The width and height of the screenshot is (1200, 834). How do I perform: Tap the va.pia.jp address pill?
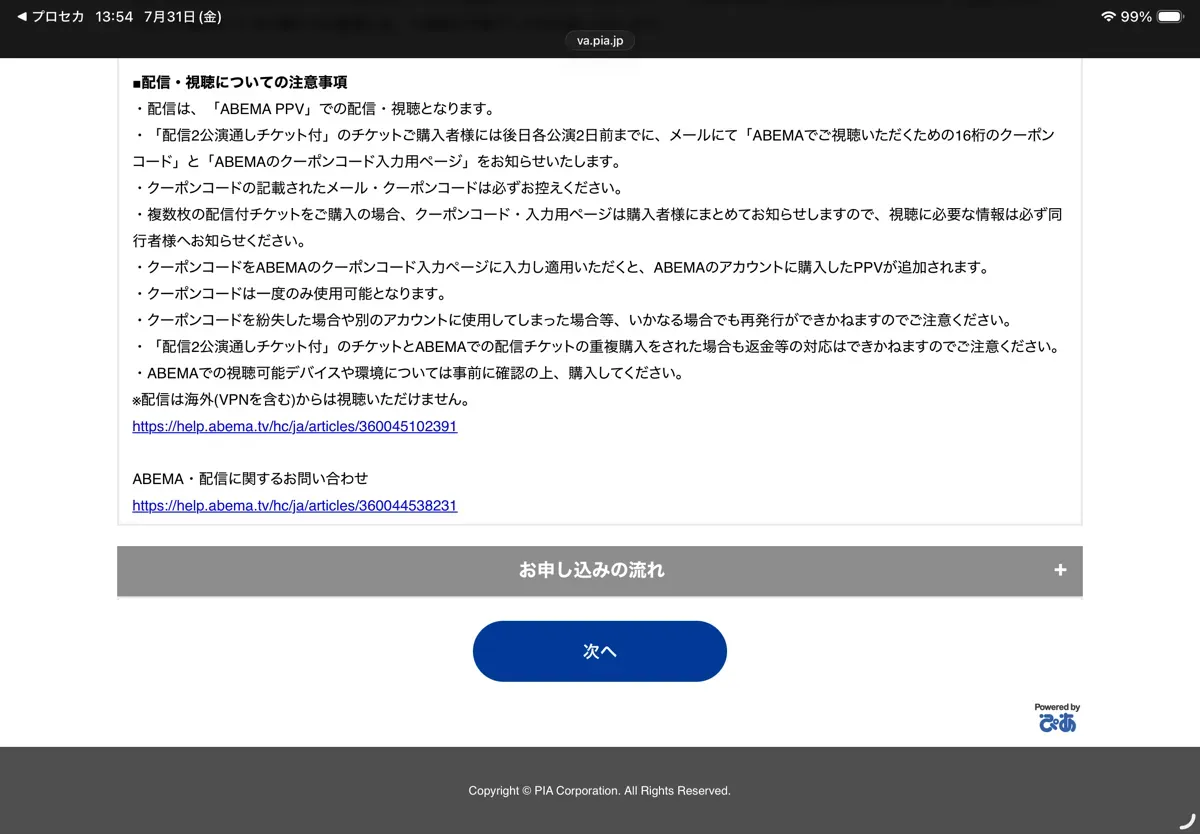pos(600,41)
